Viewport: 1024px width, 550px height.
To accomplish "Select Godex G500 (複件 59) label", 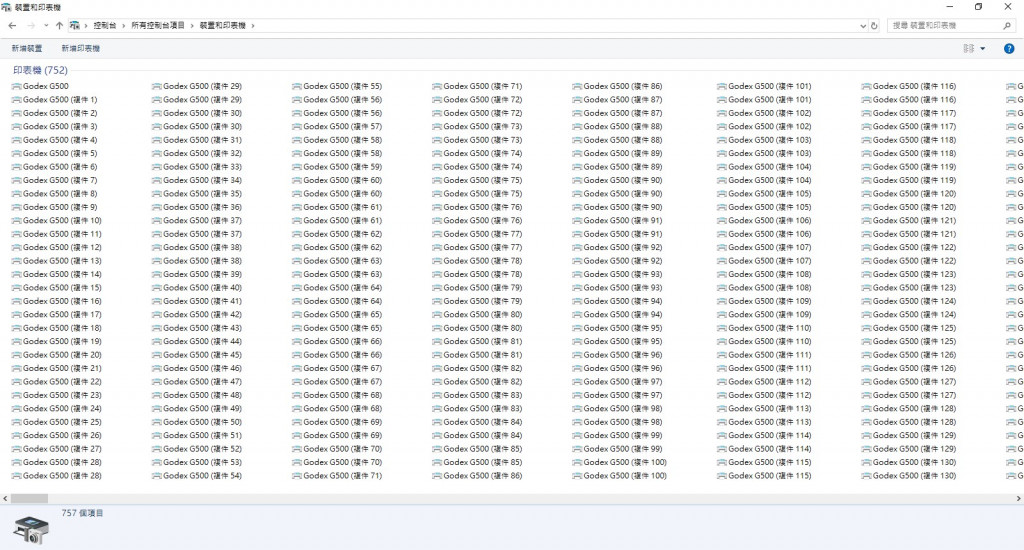I will [343, 167].
